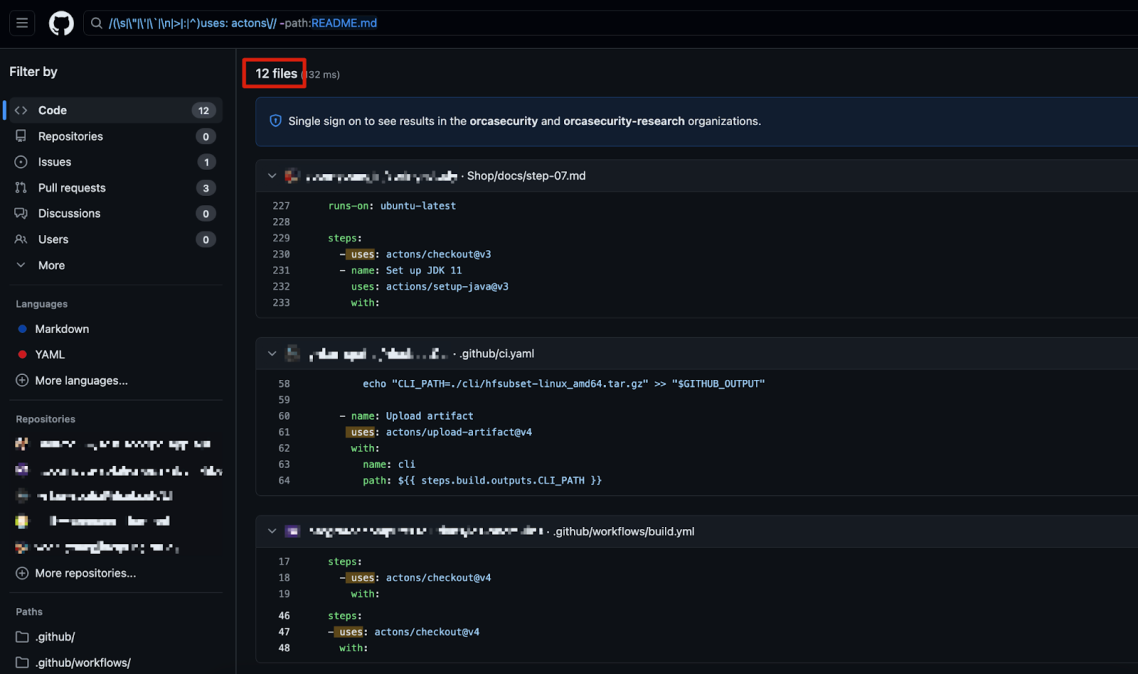Click avatar of the build.yml result repository
Screen dimensions: 1138x674
tap(292, 531)
